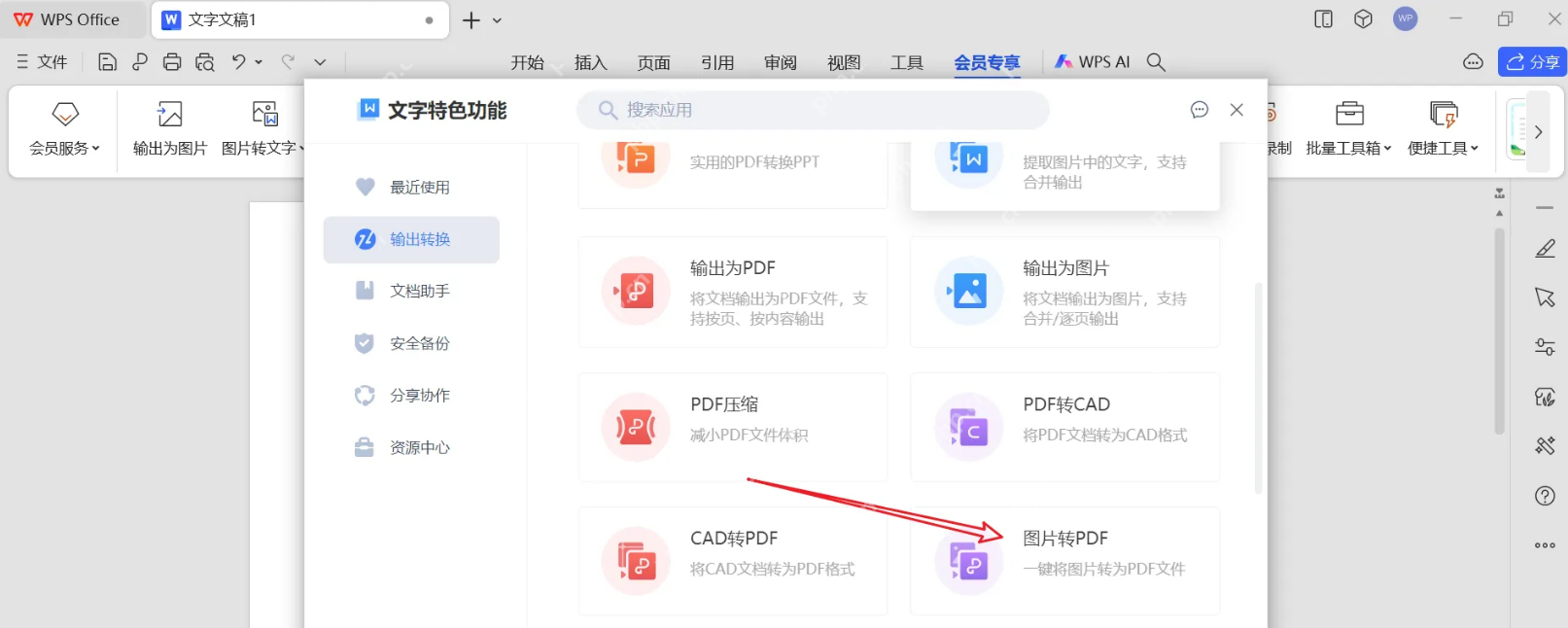Open the 输出为图片 card in dialog
1568x628 pixels.
(x=1064, y=292)
